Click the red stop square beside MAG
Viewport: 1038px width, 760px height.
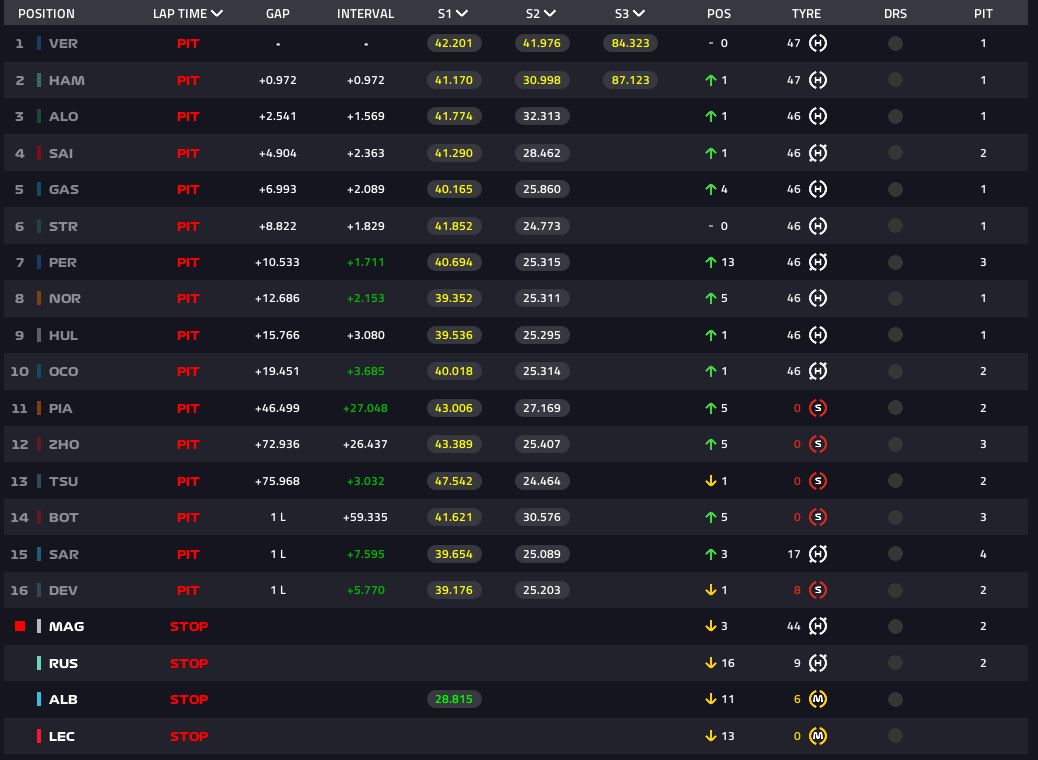tap(20, 627)
